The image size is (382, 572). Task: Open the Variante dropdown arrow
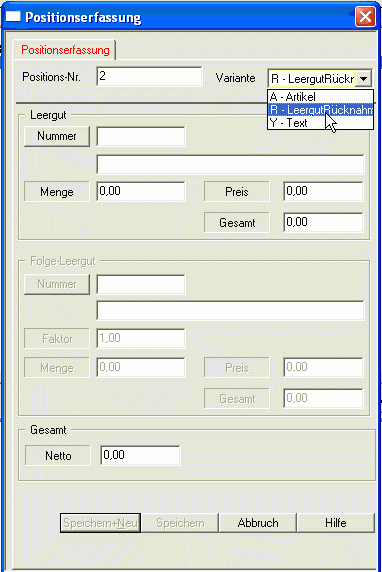coord(363,78)
